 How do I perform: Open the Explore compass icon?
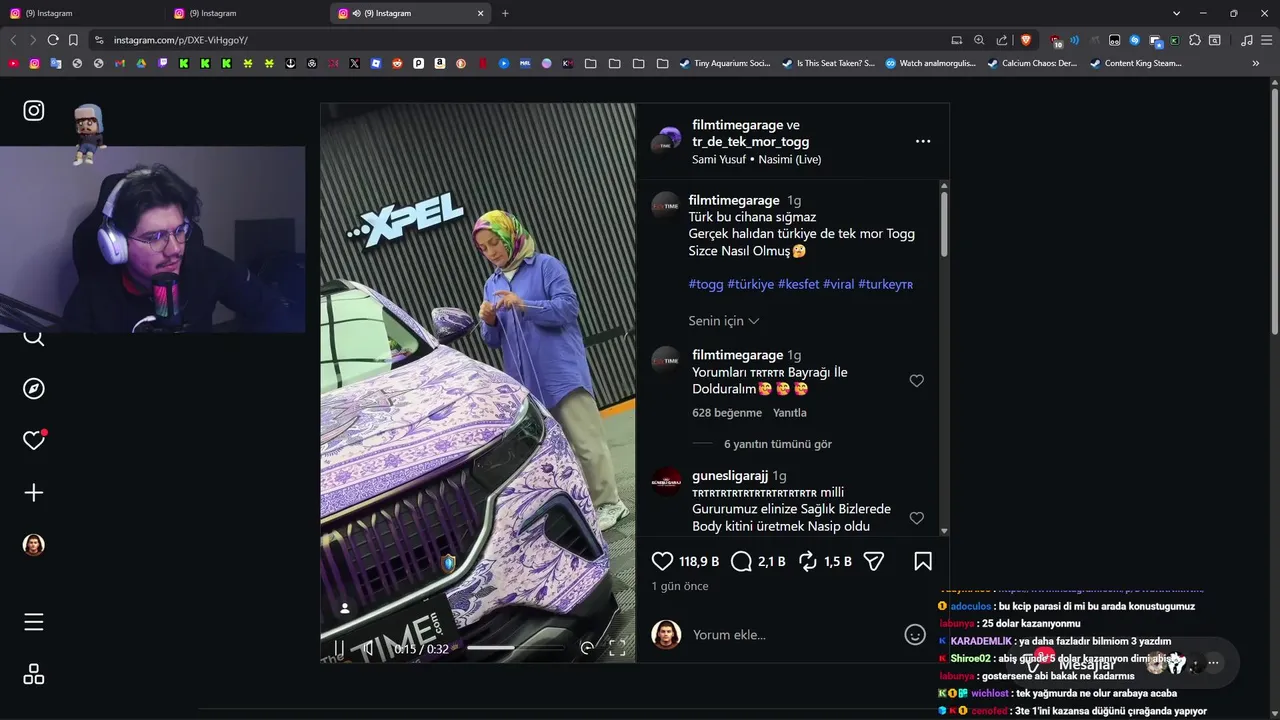coord(34,388)
